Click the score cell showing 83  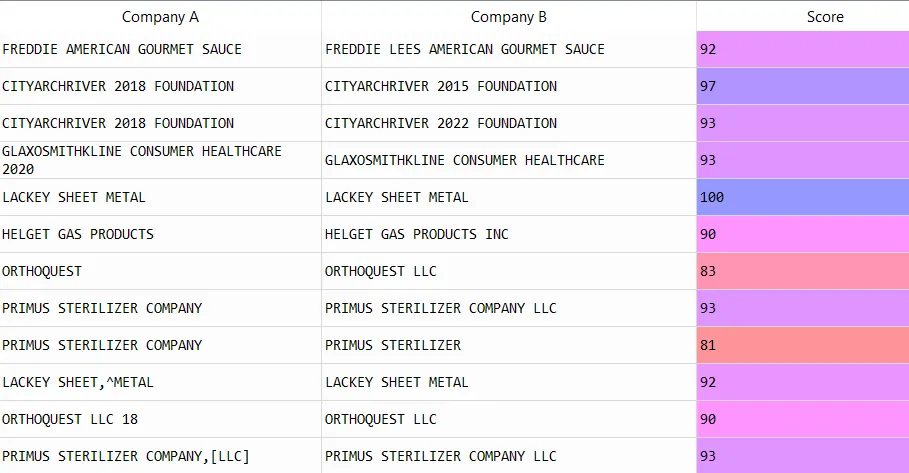tap(802, 271)
